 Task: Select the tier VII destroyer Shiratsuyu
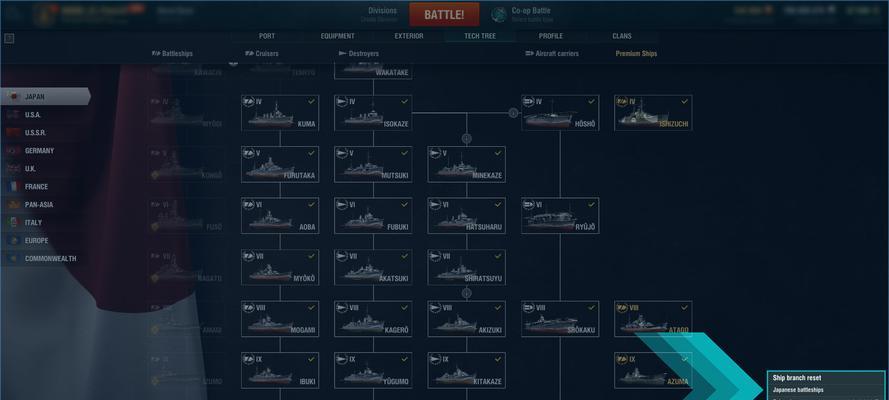(x=467, y=267)
